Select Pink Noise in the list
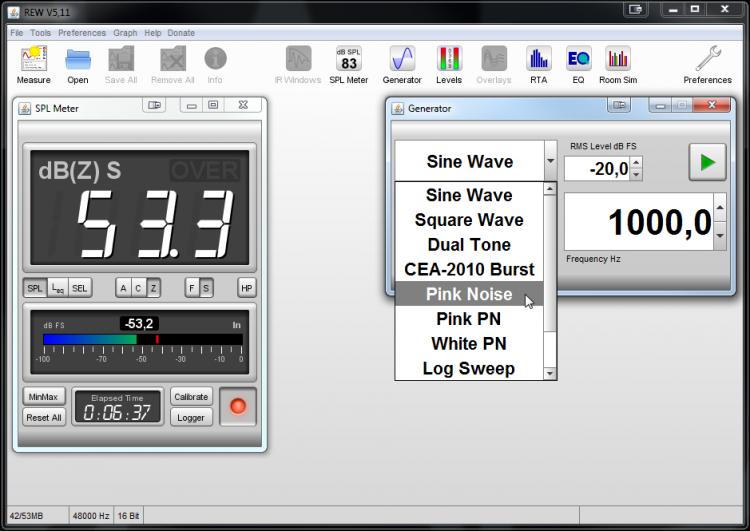 coord(469,294)
